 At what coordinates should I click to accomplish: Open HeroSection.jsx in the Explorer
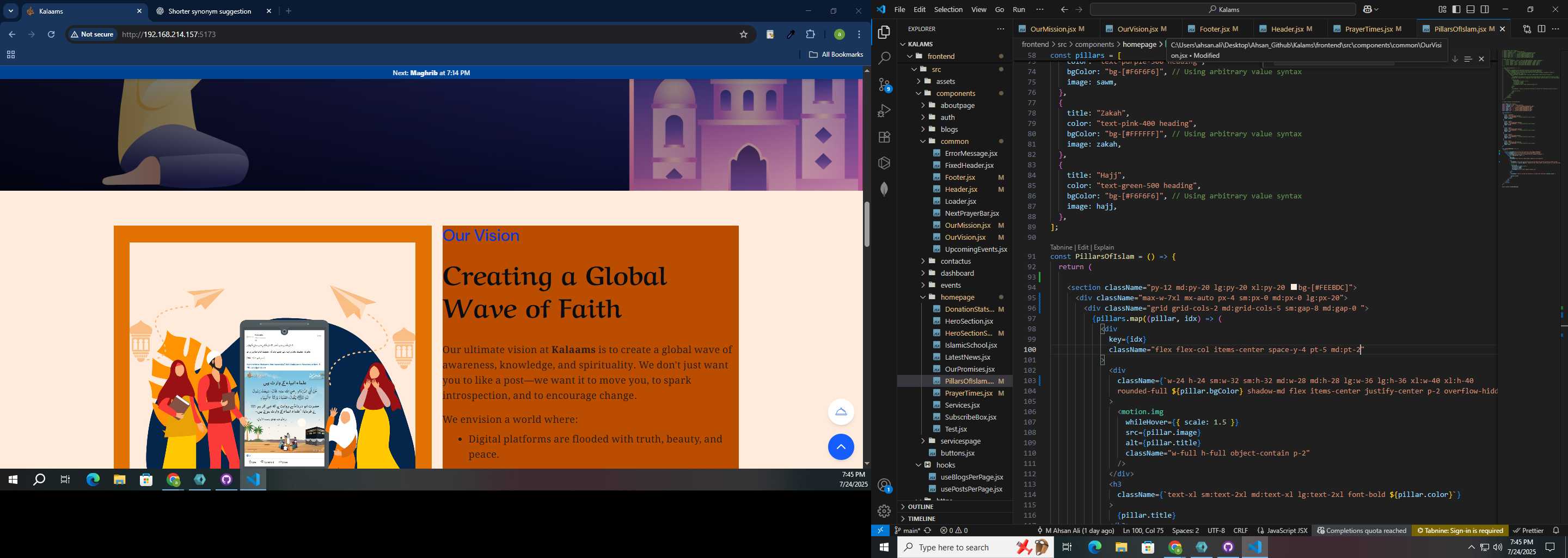(969, 321)
